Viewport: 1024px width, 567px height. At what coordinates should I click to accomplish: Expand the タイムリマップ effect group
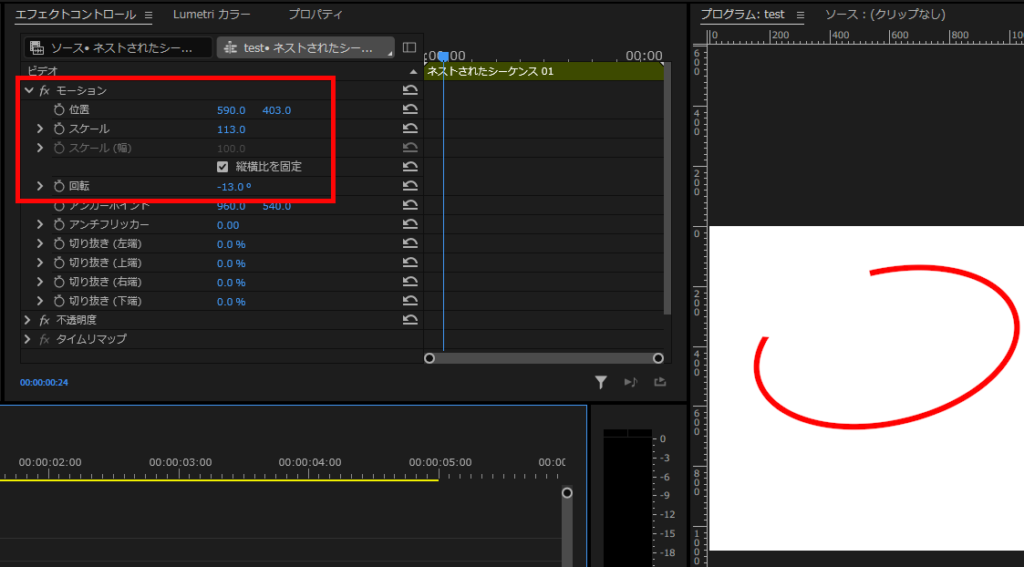pyautogui.click(x=27, y=339)
